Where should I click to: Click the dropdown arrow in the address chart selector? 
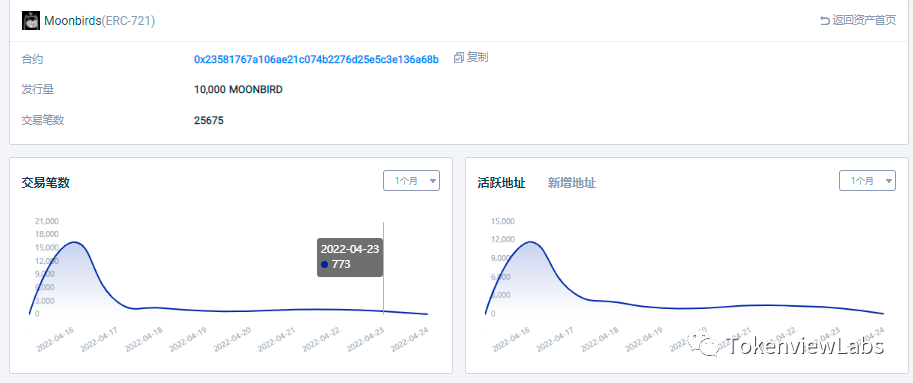[x=889, y=181]
